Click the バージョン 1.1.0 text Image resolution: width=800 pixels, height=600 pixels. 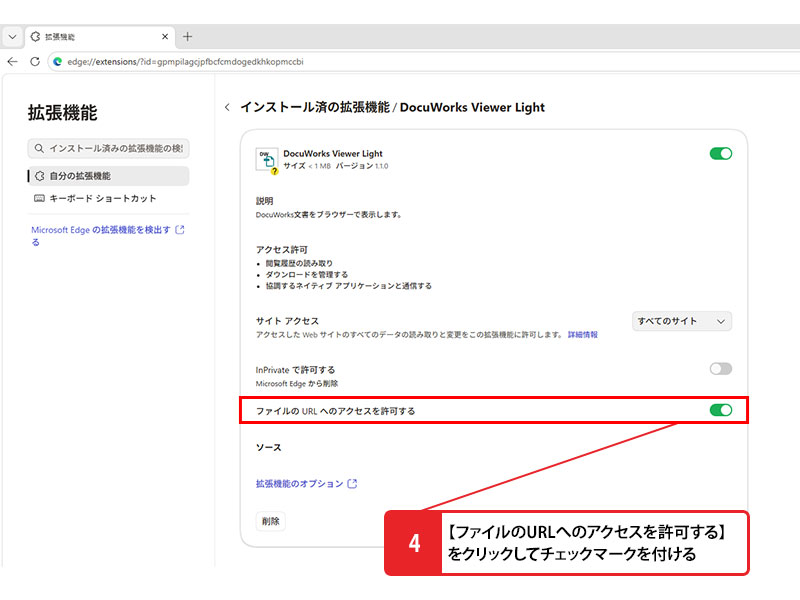tap(362, 166)
